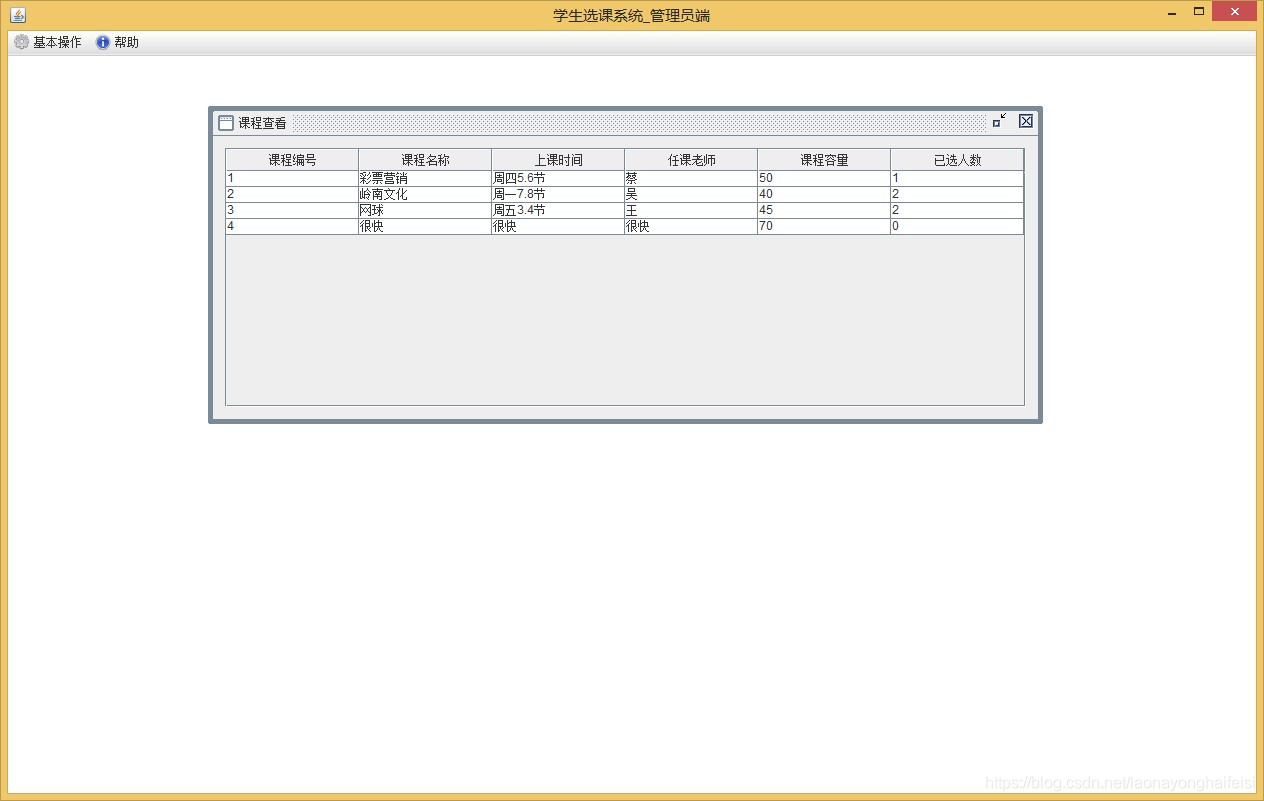1264x801 pixels.
Task: Maximize the main application window
Action: (1199, 12)
